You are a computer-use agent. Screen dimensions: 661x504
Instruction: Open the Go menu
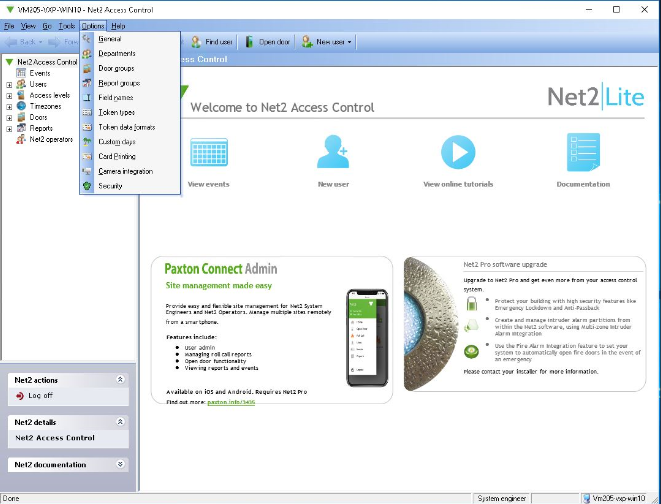pos(47,26)
